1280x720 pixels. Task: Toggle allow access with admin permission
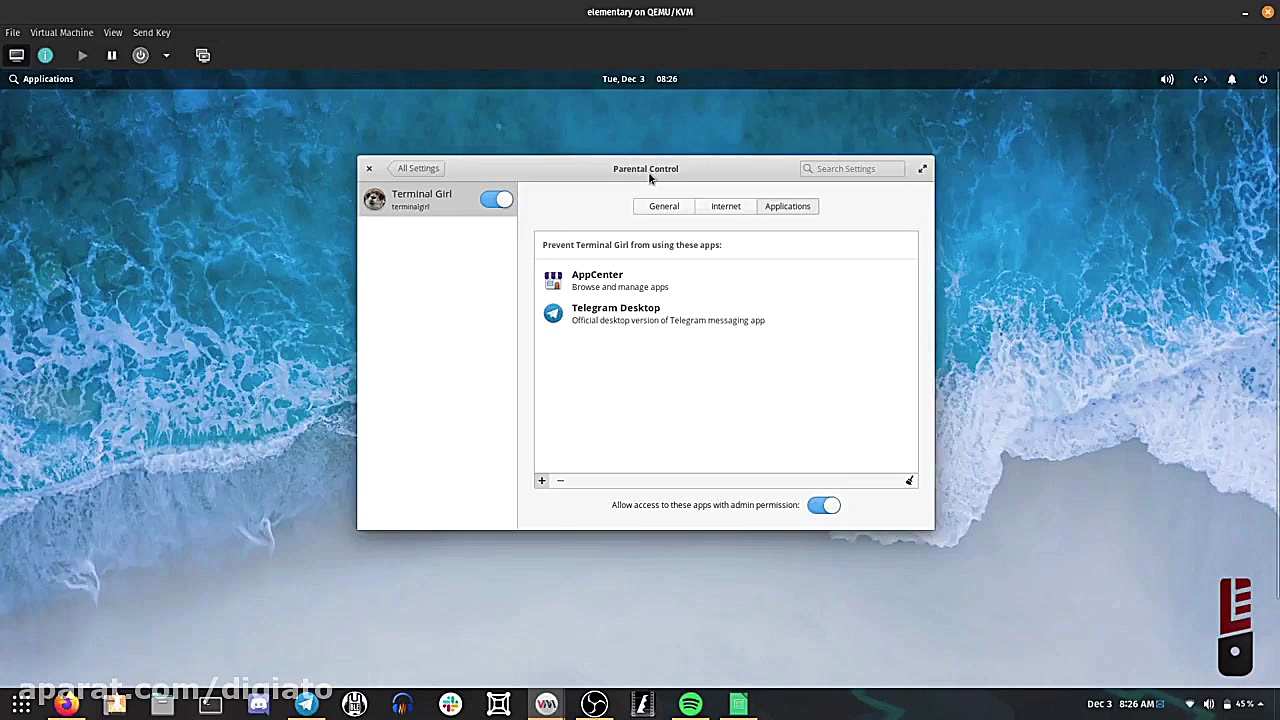coord(824,505)
